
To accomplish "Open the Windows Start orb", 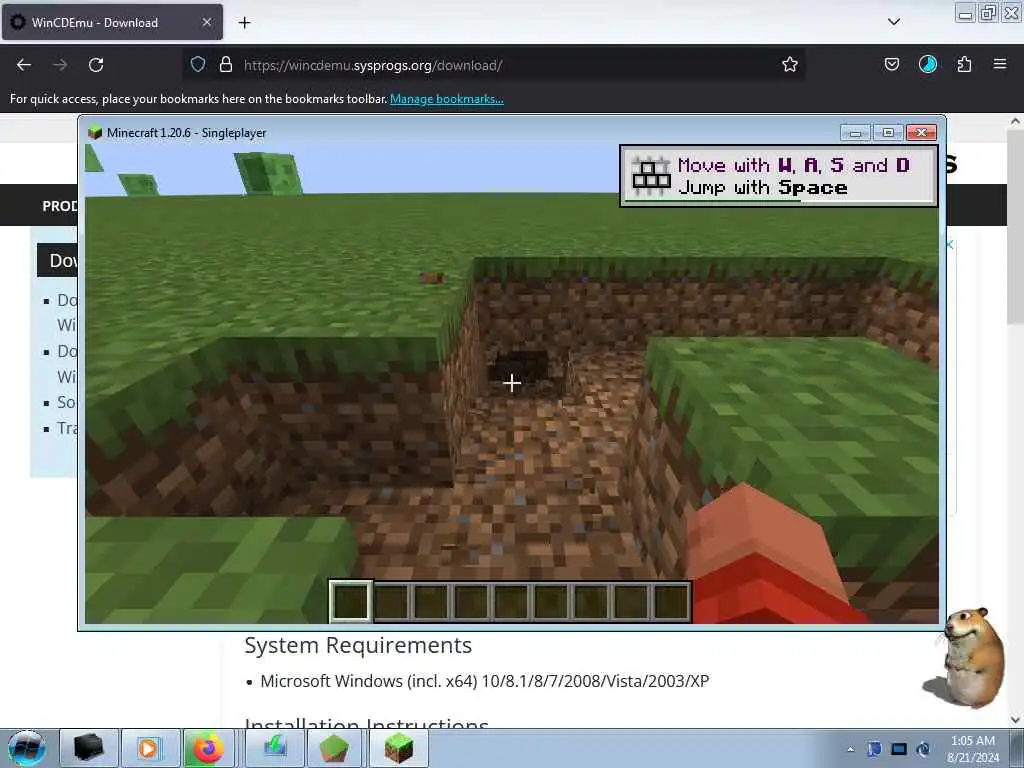I will [x=27, y=748].
